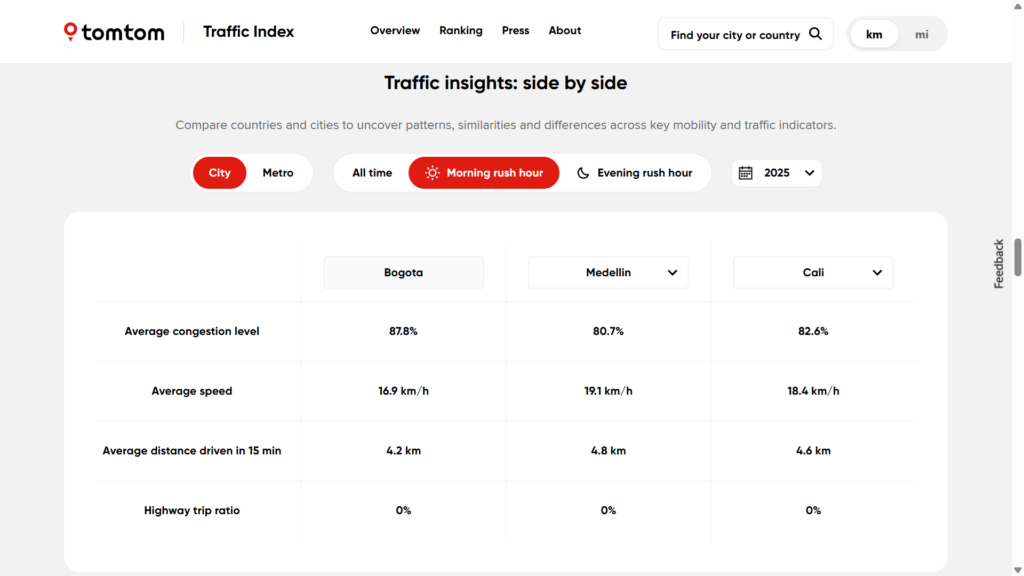Screen dimensions: 1024x576
Task: Click the search magnifier icon
Action: point(815,34)
